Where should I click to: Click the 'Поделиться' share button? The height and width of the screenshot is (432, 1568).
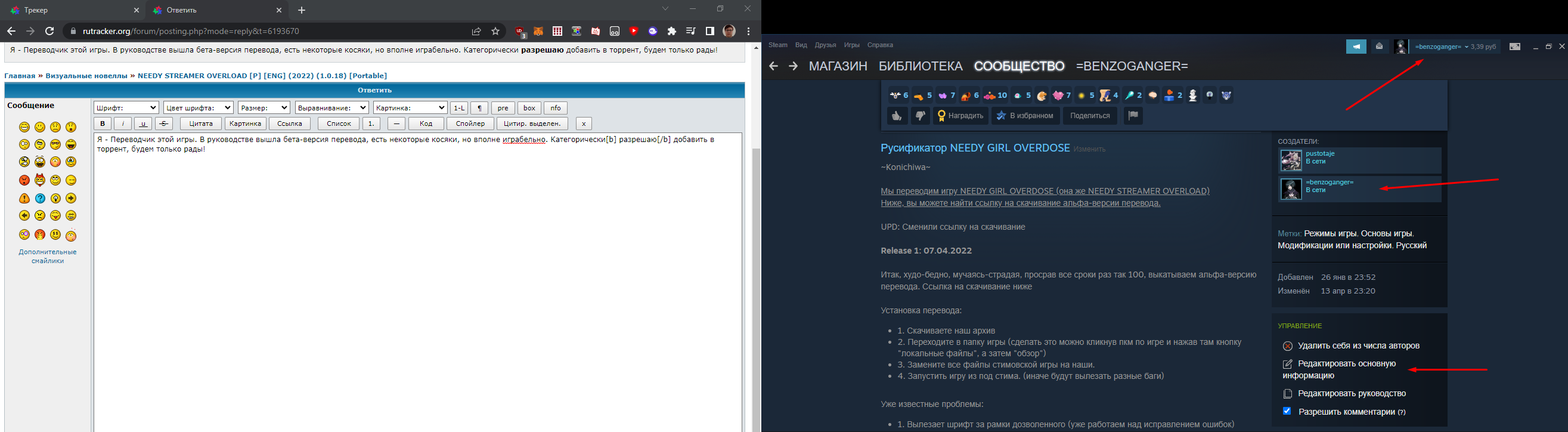[1090, 116]
